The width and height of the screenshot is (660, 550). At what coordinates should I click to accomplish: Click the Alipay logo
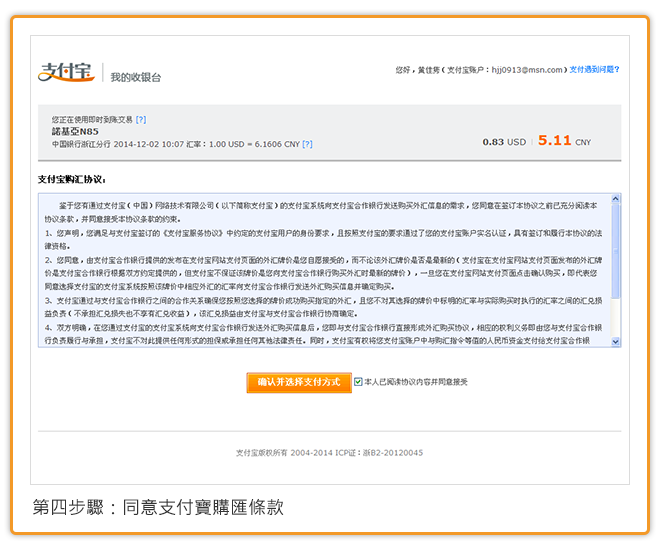pyautogui.click(x=66, y=72)
